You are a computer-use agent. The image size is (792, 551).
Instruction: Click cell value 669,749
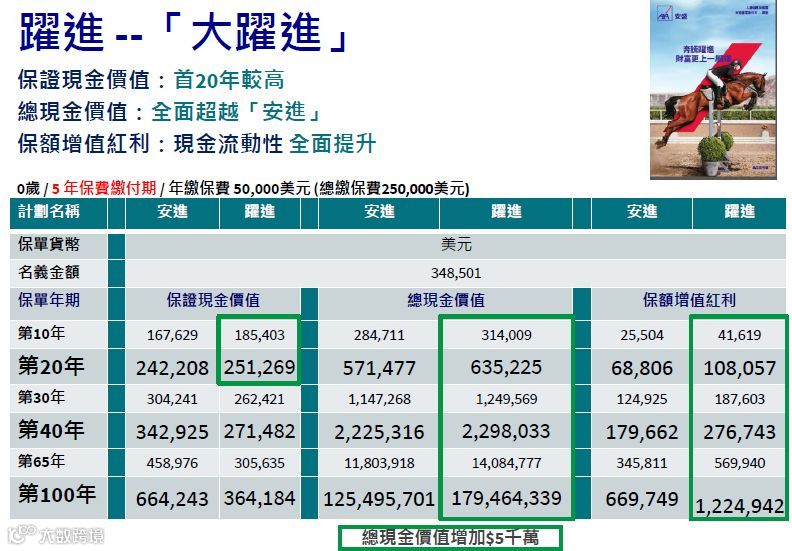pyautogui.click(x=642, y=499)
